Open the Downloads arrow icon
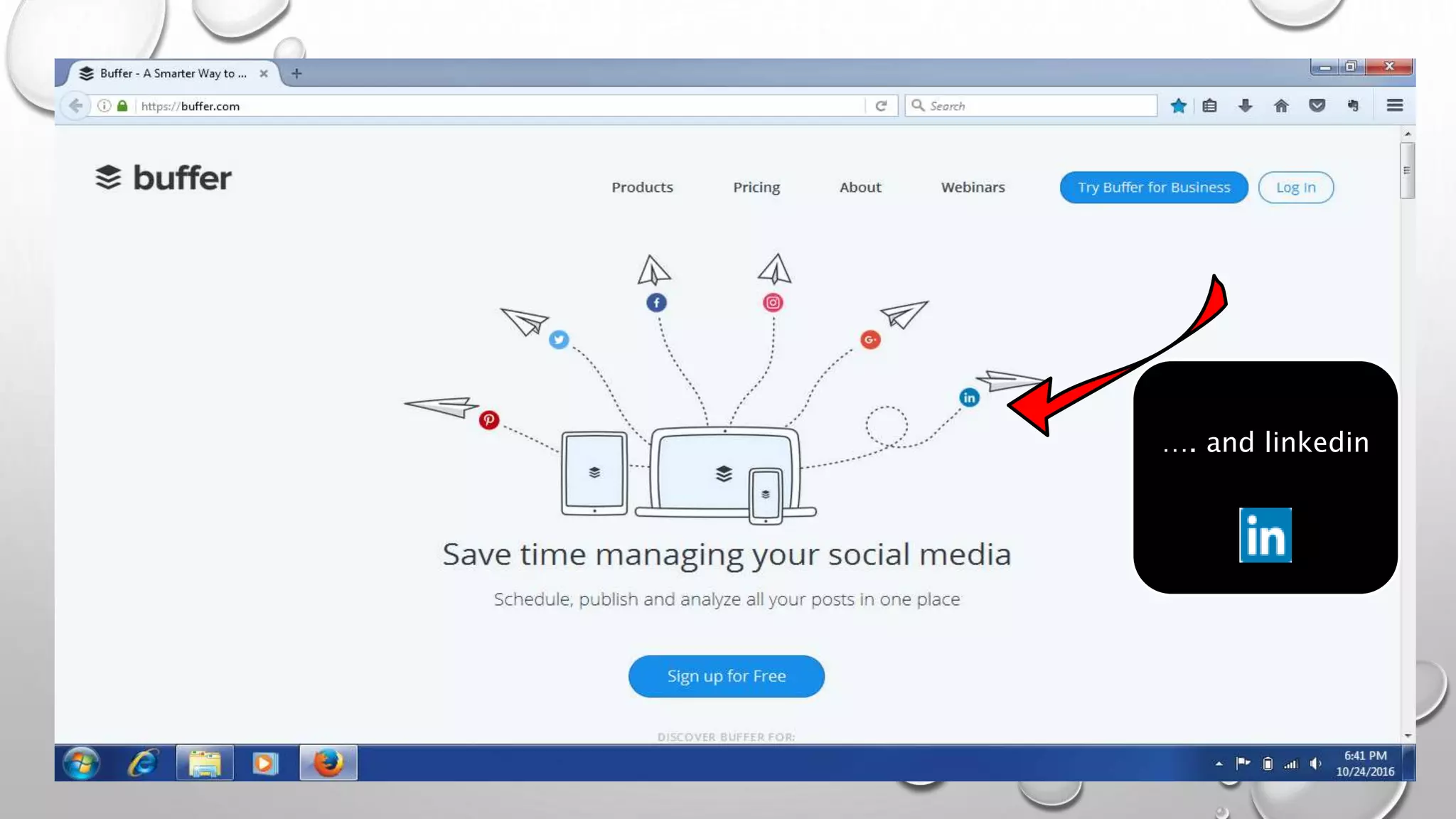1456x819 pixels. click(1245, 106)
